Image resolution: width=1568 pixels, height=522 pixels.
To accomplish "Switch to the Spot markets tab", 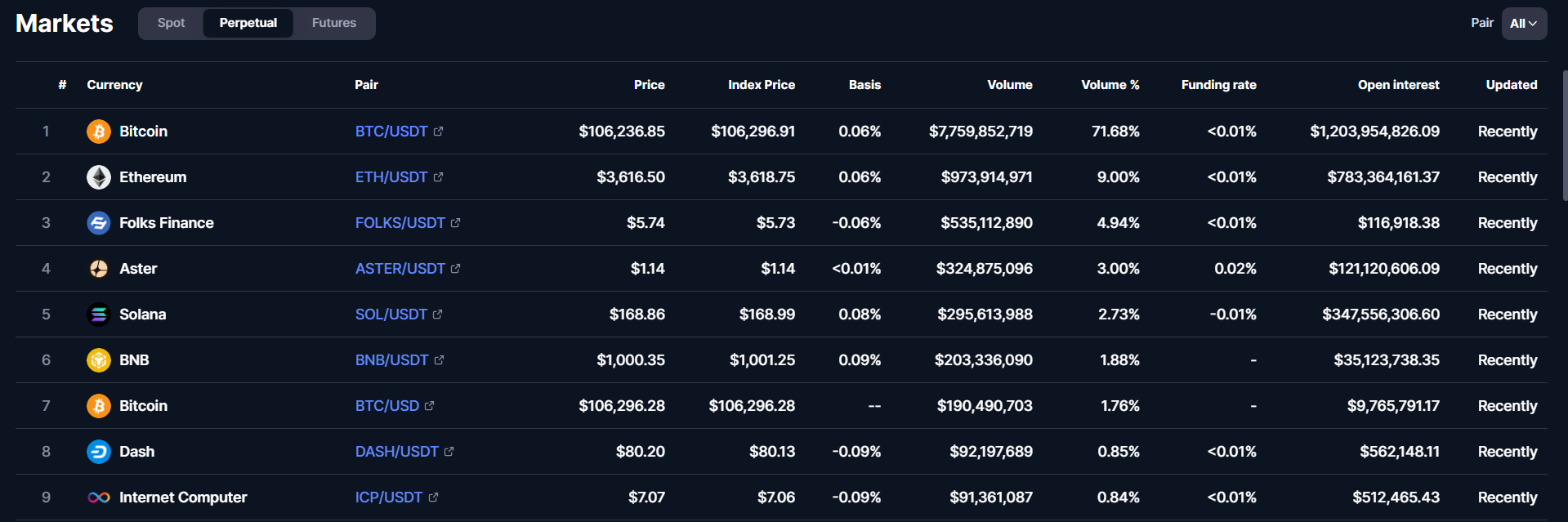I will [171, 24].
